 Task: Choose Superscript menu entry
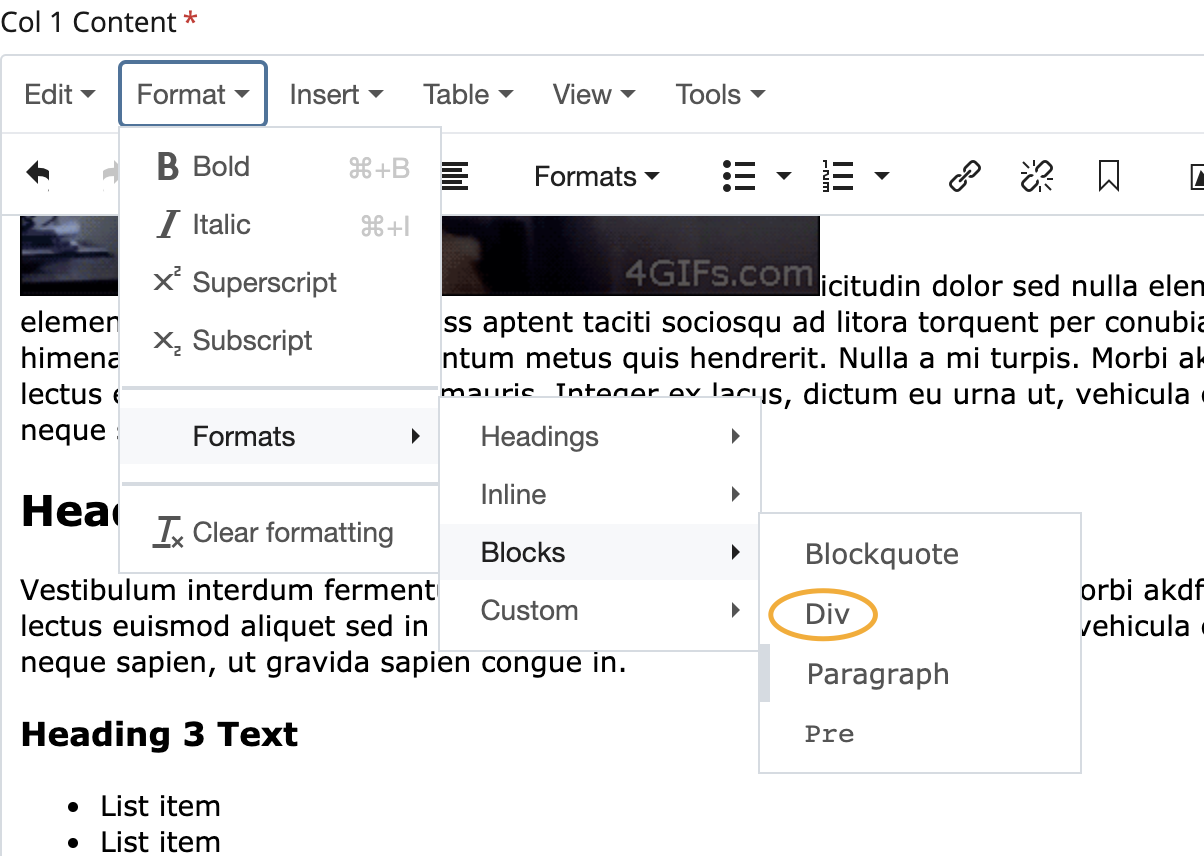coord(280,283)
